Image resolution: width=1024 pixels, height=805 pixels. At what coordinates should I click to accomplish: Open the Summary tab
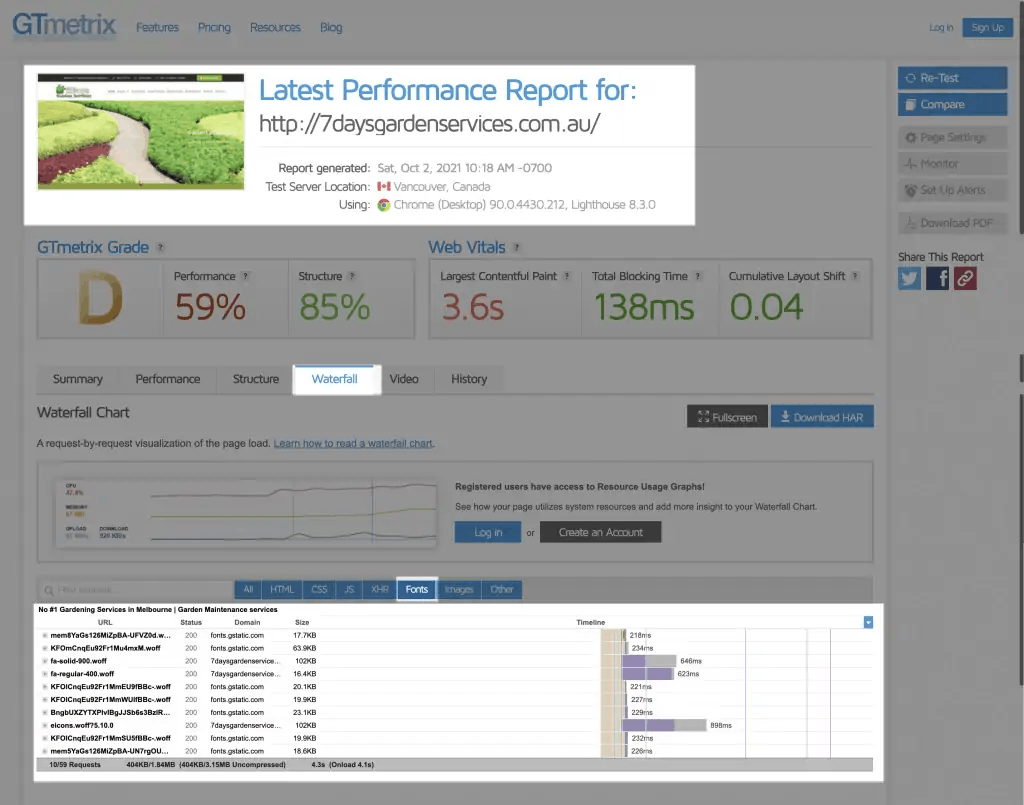(x=78, y=379)
